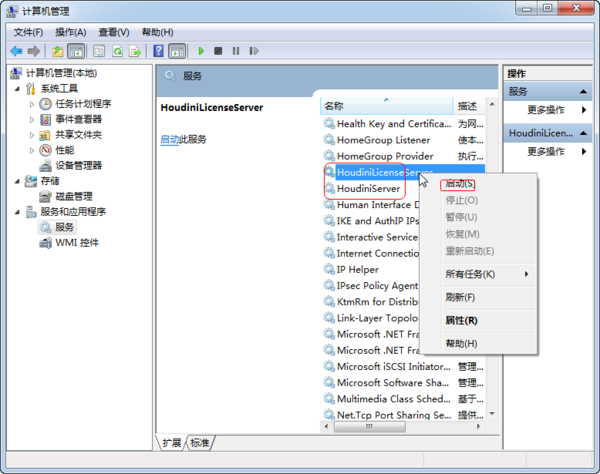
Task: Collapse the 系统工具 tree node arrow
Action: 17,89
